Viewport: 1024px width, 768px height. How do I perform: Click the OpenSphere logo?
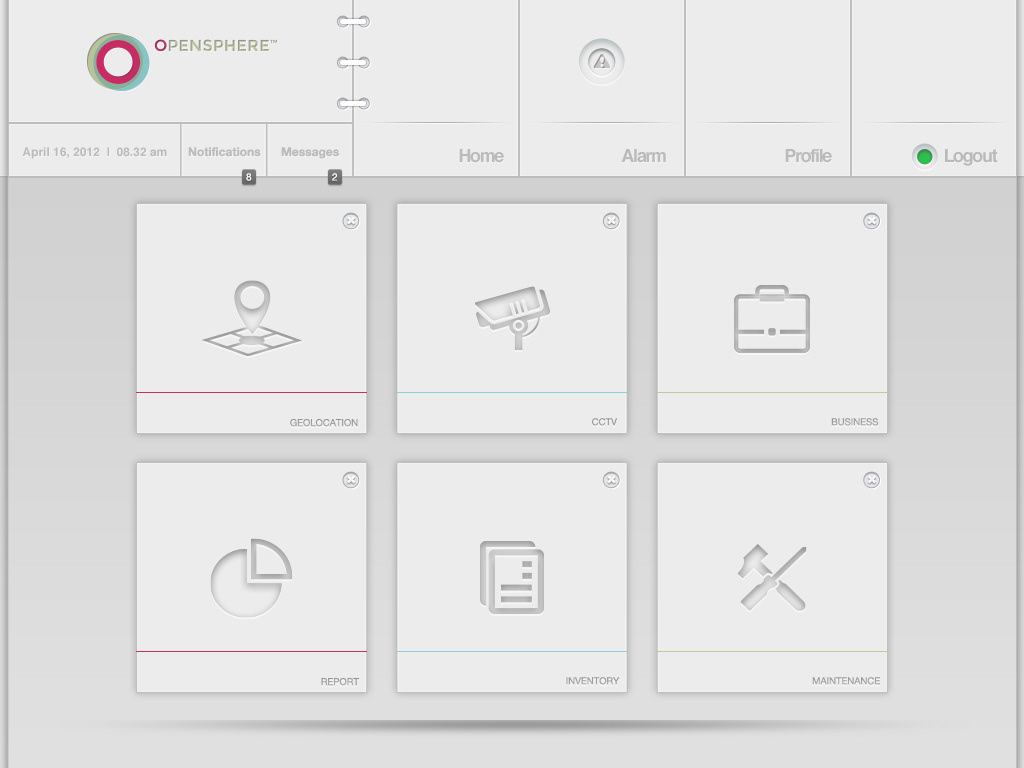coord(118,61)
